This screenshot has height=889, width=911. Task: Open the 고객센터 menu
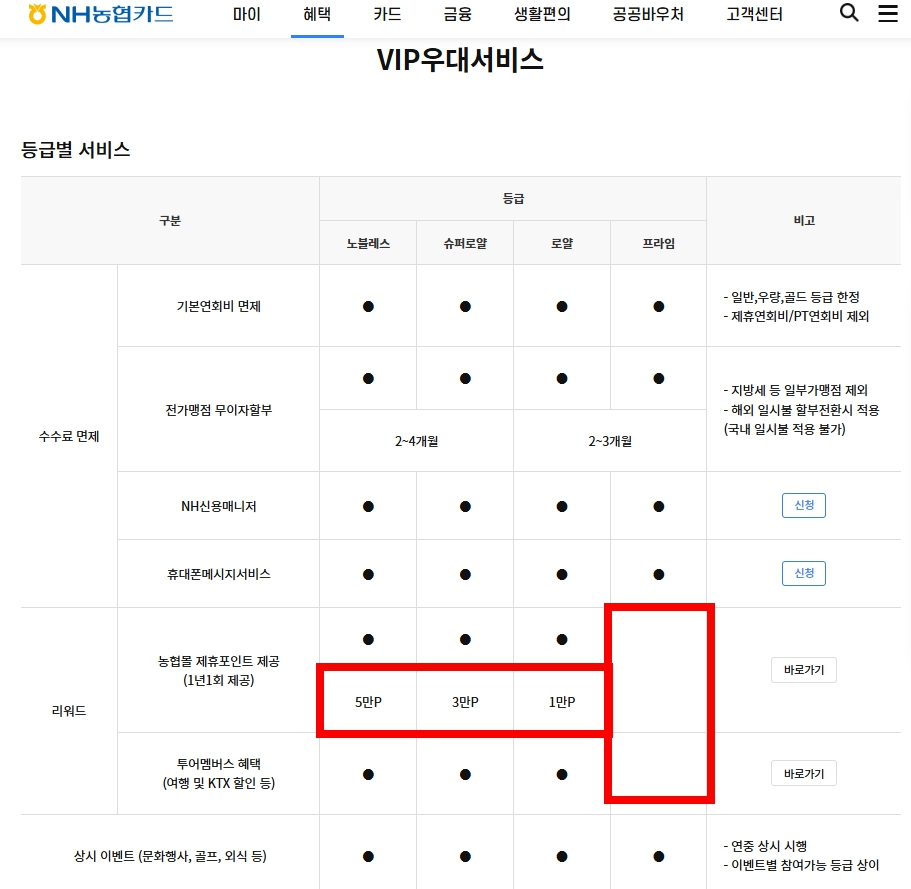tap(754, 14)
